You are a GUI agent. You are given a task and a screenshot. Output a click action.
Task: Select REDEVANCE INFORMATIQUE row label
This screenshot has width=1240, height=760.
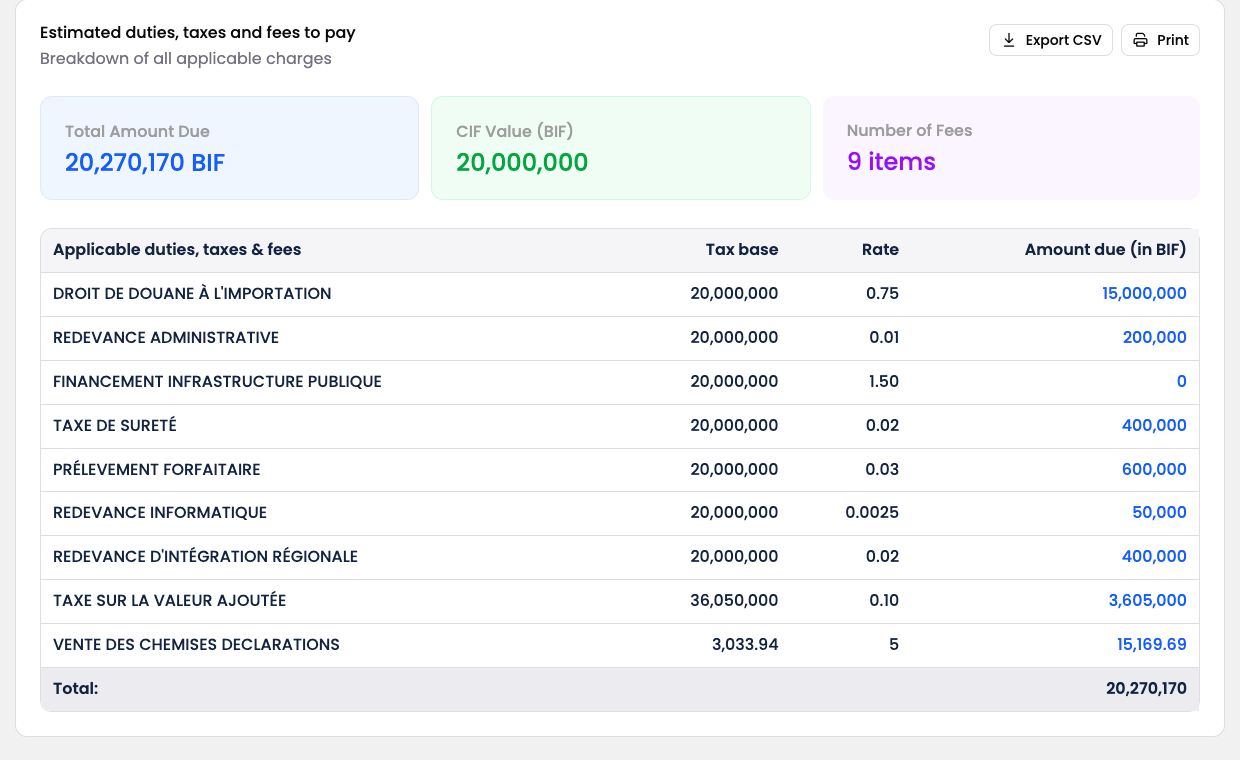pos(160,513)
